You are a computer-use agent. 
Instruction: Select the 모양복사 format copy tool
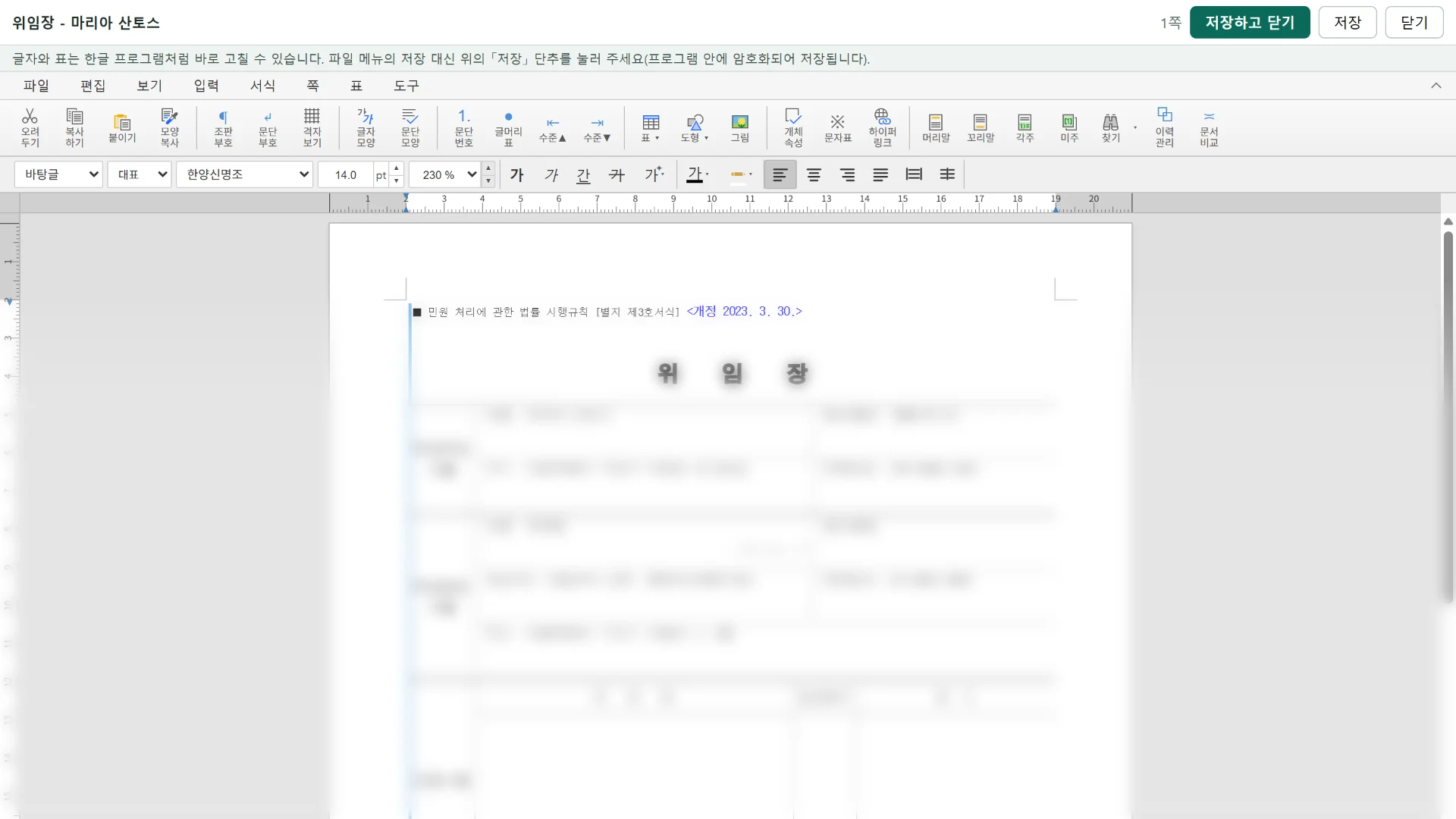(x=170, y=127)
